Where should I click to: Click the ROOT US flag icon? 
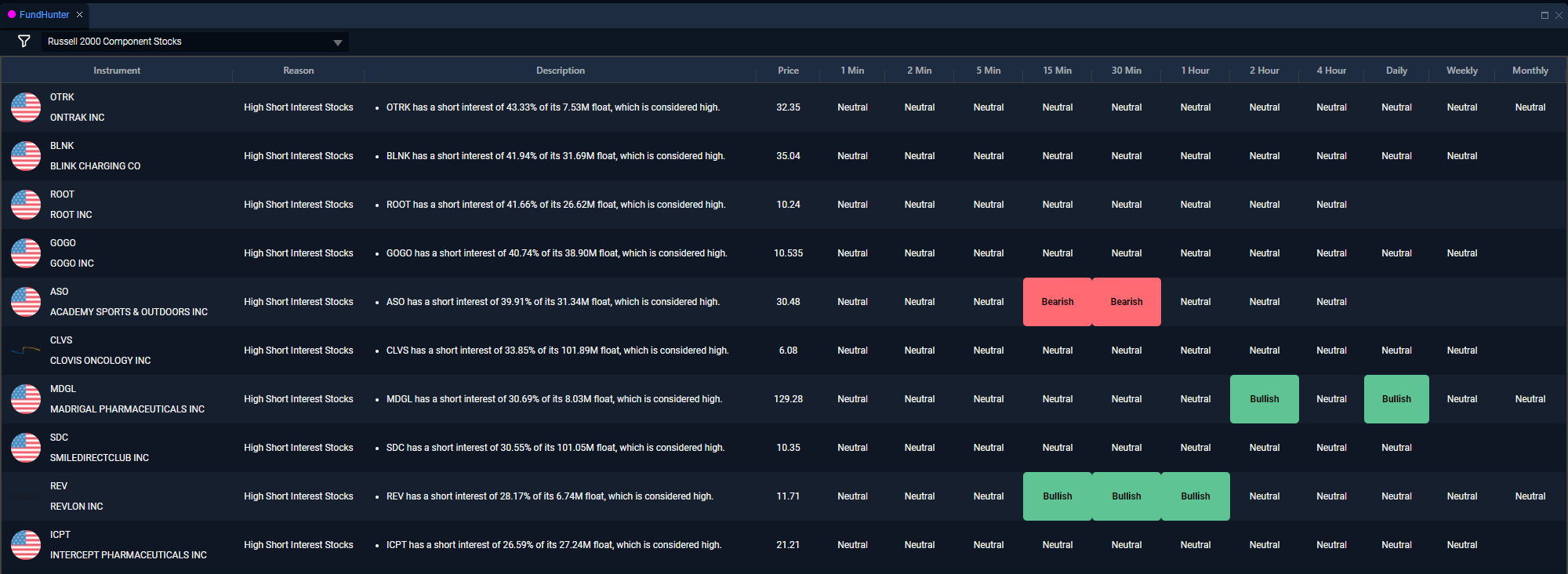click(26, 205)
